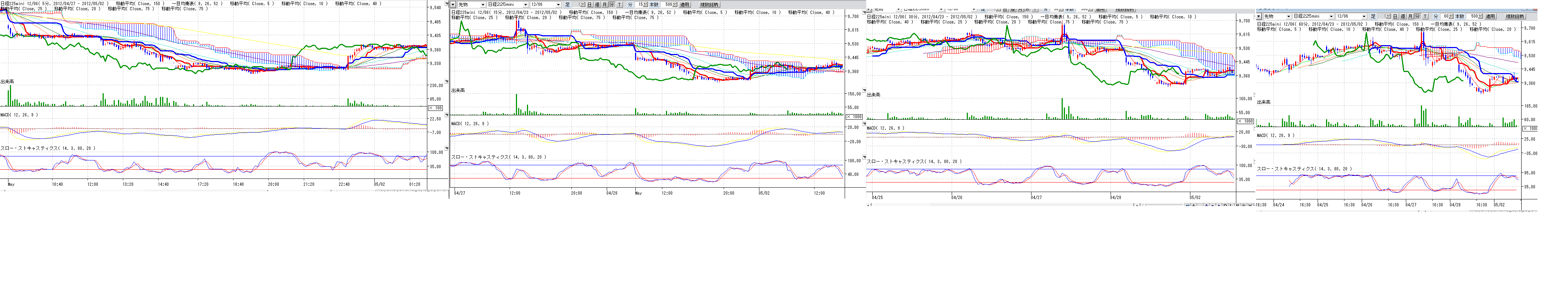Viewport: 1568px width, 282px height.
Task: Open the 先物 product type dropdown in 15-minute chart
Action: 483,5
